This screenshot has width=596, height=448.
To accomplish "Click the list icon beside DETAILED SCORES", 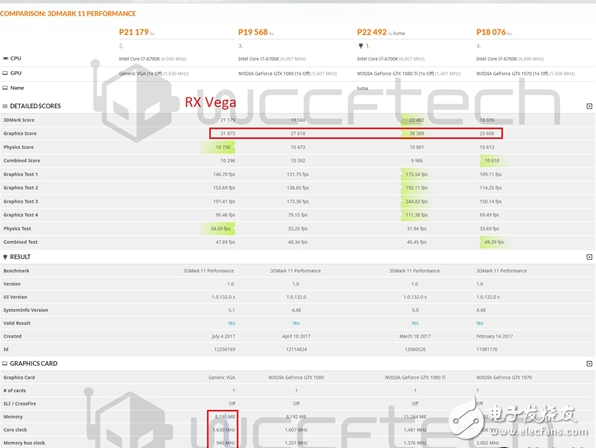I will tap(5, 106).
